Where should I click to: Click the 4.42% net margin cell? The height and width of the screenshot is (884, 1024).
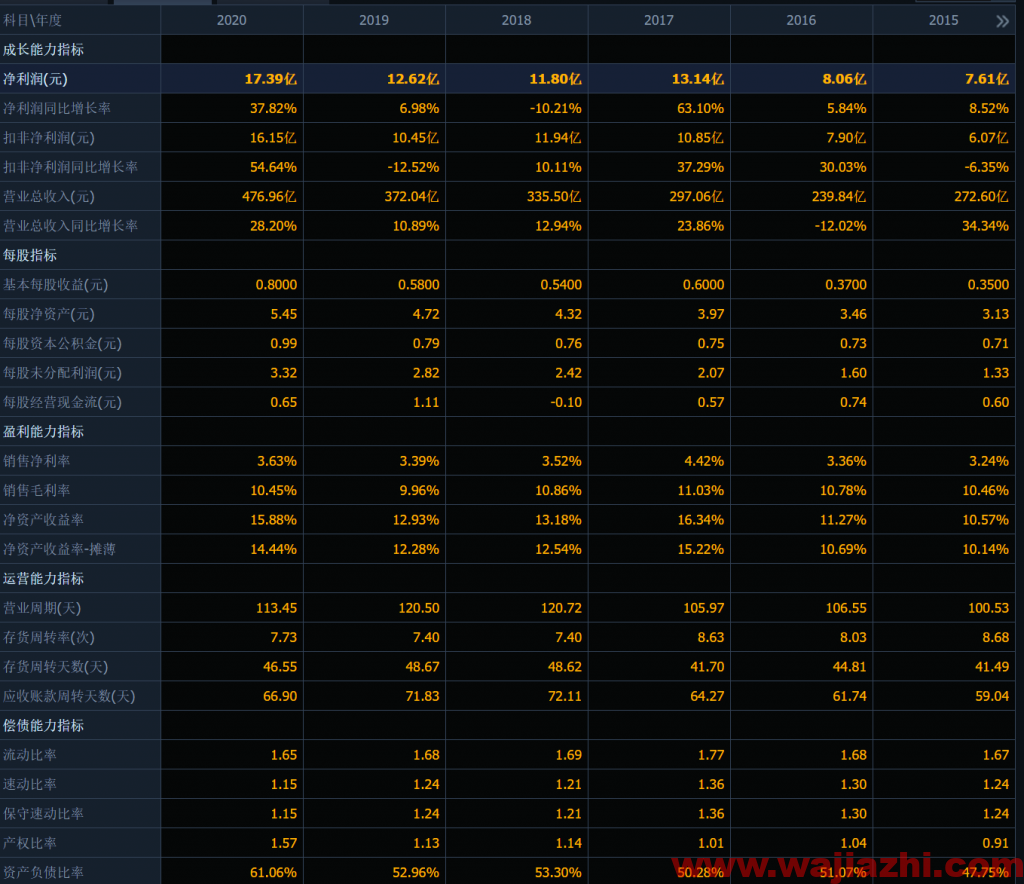click(x=705, y=461)
